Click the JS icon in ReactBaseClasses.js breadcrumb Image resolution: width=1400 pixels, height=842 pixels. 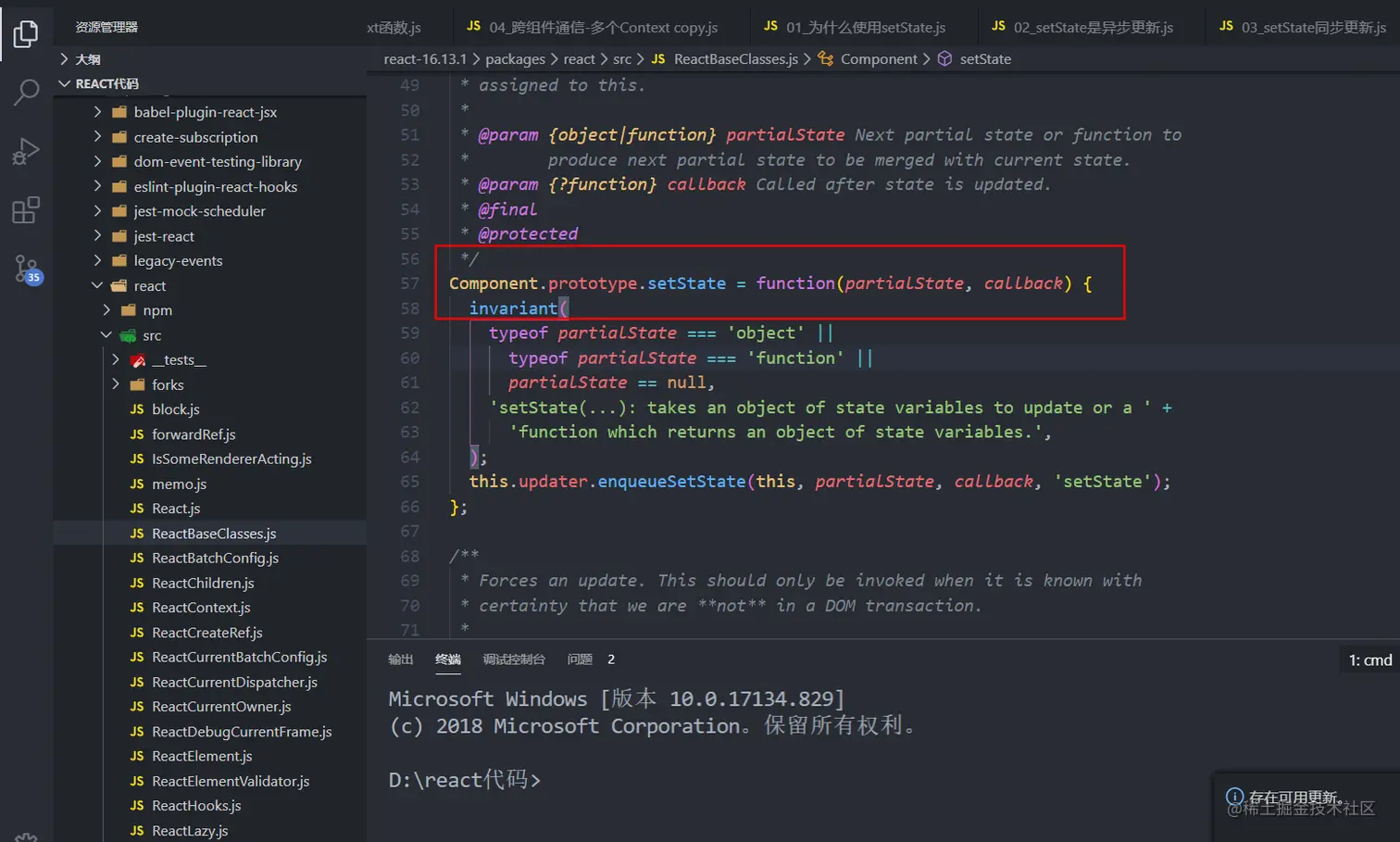[658, 58]
